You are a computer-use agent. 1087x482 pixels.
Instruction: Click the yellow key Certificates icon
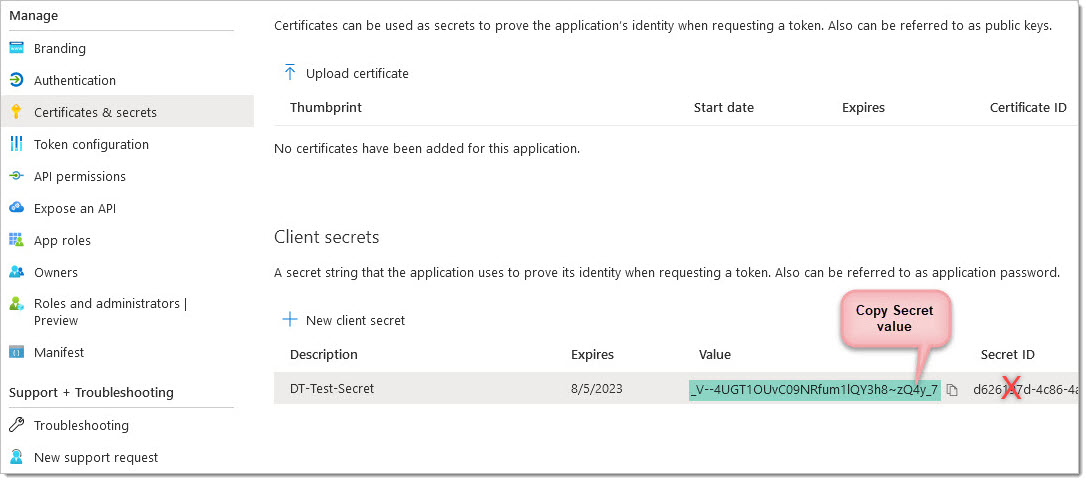point(17,112)
